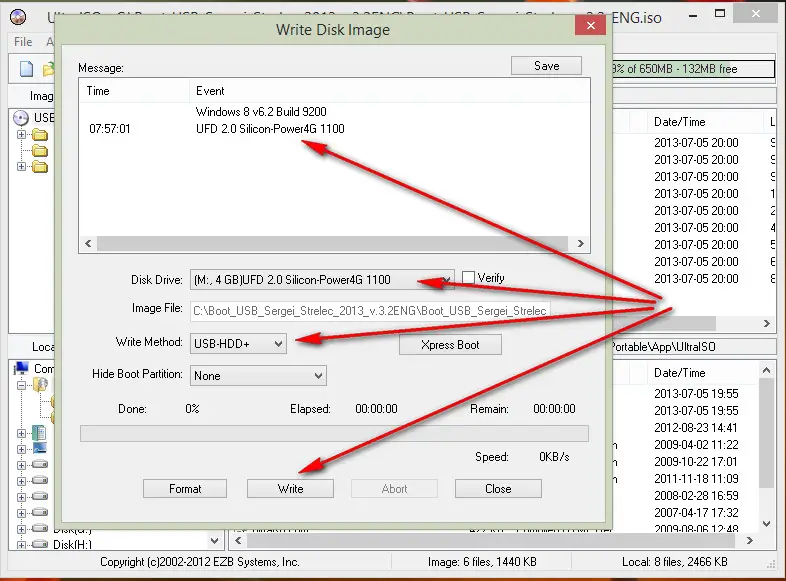Enable the Verify checkbox
Viewport: 786px width, 581px height.
pos(469,278)
